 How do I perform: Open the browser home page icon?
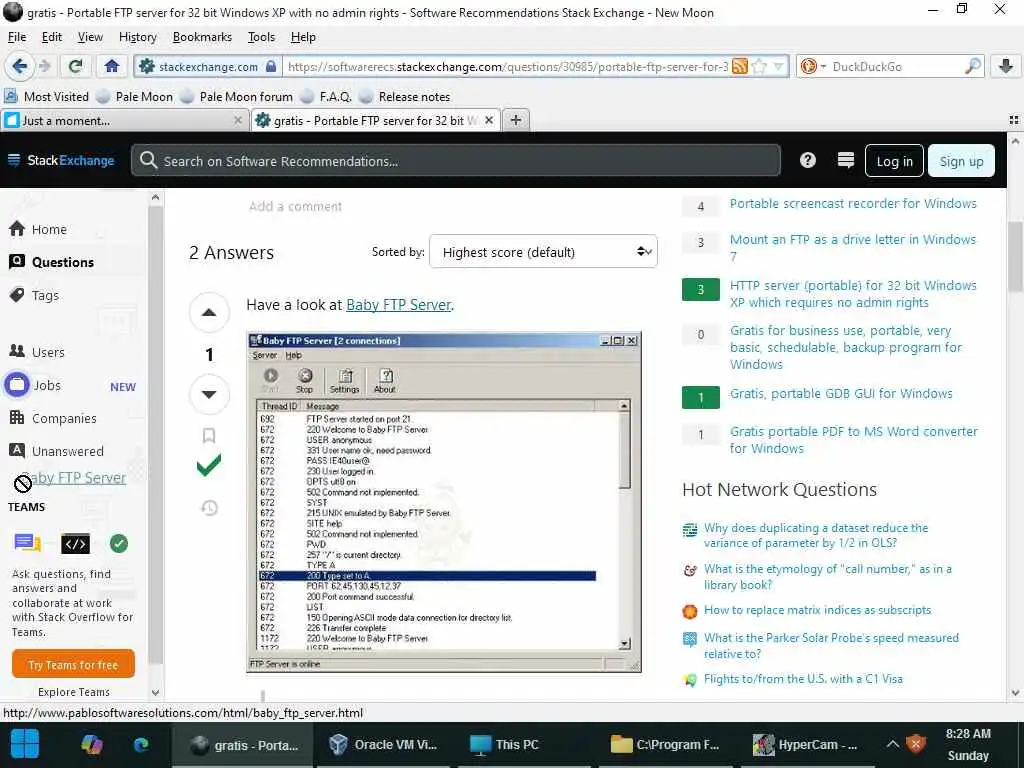pyautogui.click(x=112, y=66)
